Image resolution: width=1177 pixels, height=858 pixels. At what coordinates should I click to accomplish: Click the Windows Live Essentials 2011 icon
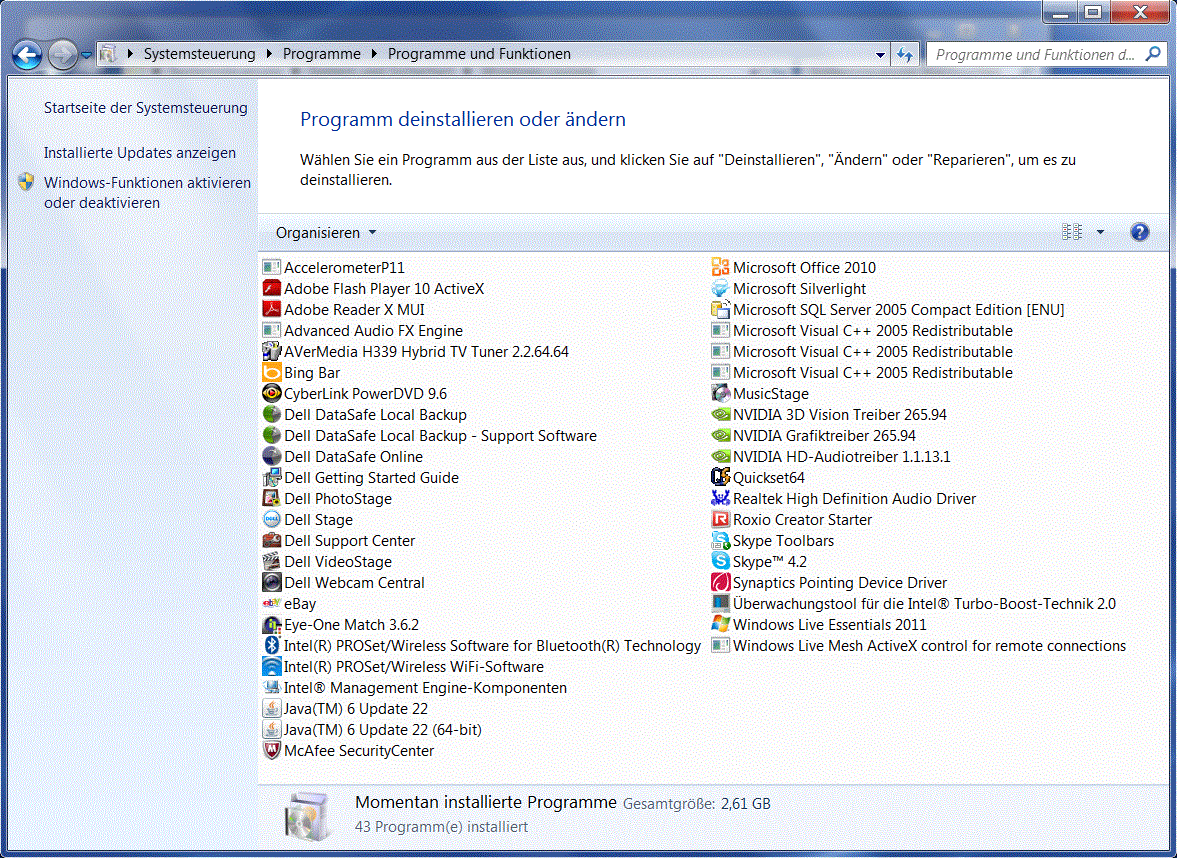(720, 625)
